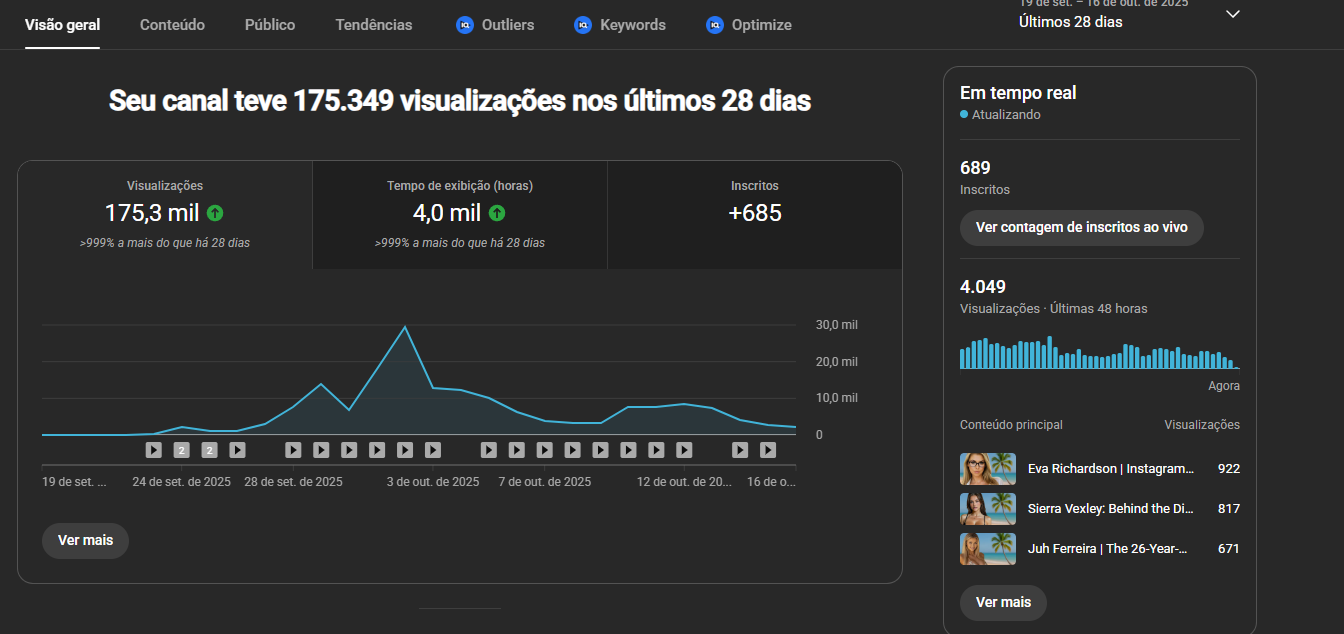This screenshot has height=634, width=1344.
Task: Open the Sierra Vexley video thumbnail
Action: coord(987,509)
